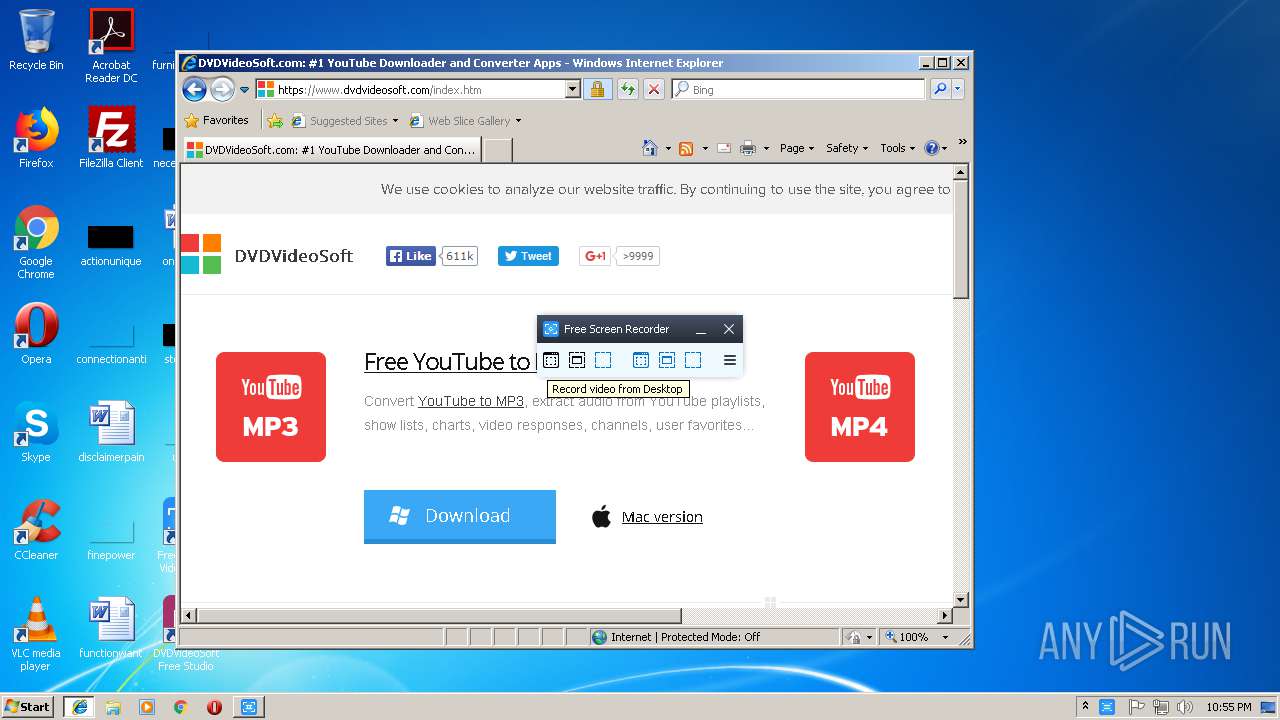Open Suggested Sites in the favorites bar
The image size is (1280, 720).
pos(345,121)
